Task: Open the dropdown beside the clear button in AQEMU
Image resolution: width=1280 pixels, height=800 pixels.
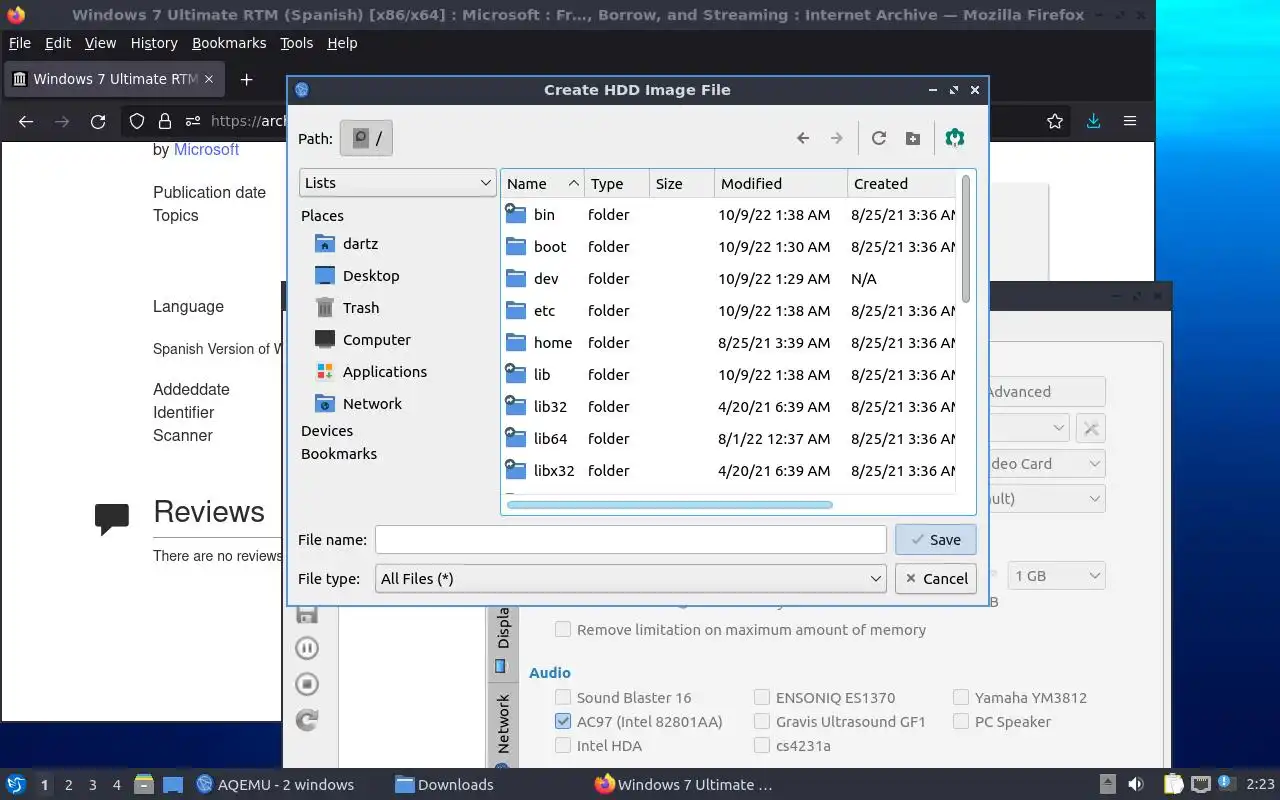Action: coord(1029,428)
